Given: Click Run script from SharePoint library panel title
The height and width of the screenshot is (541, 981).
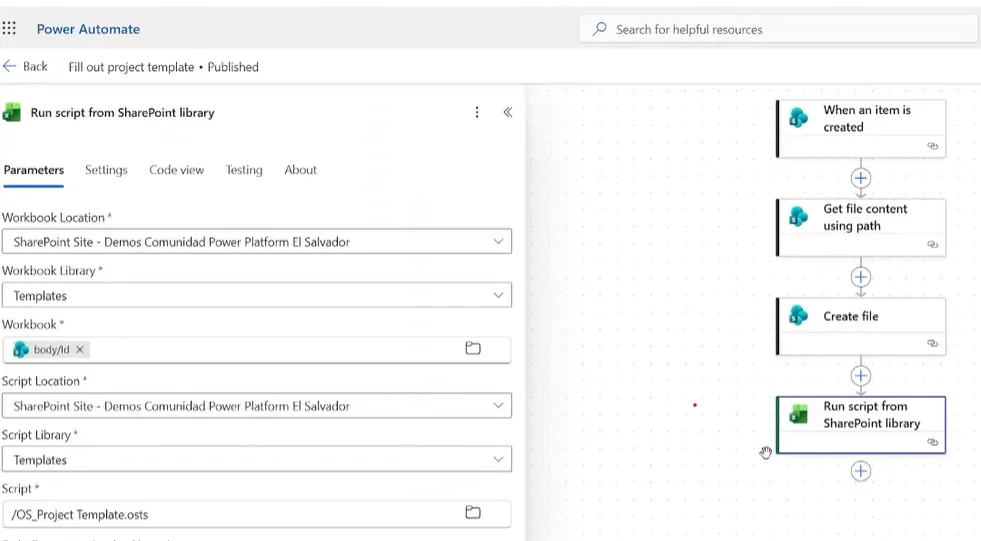Looking at the screenshot, I should pyautogui.click(x=123, y=113).
